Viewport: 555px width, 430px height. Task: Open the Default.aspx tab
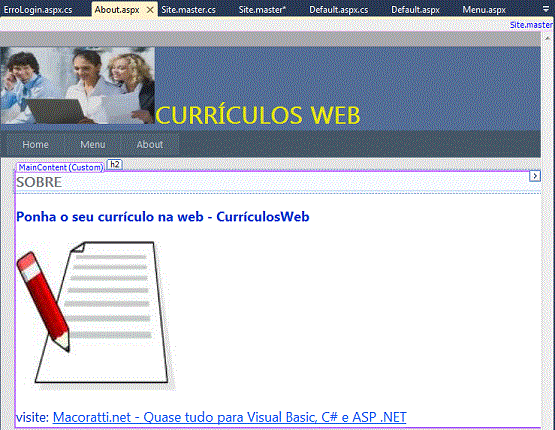(x=416, y=10)
